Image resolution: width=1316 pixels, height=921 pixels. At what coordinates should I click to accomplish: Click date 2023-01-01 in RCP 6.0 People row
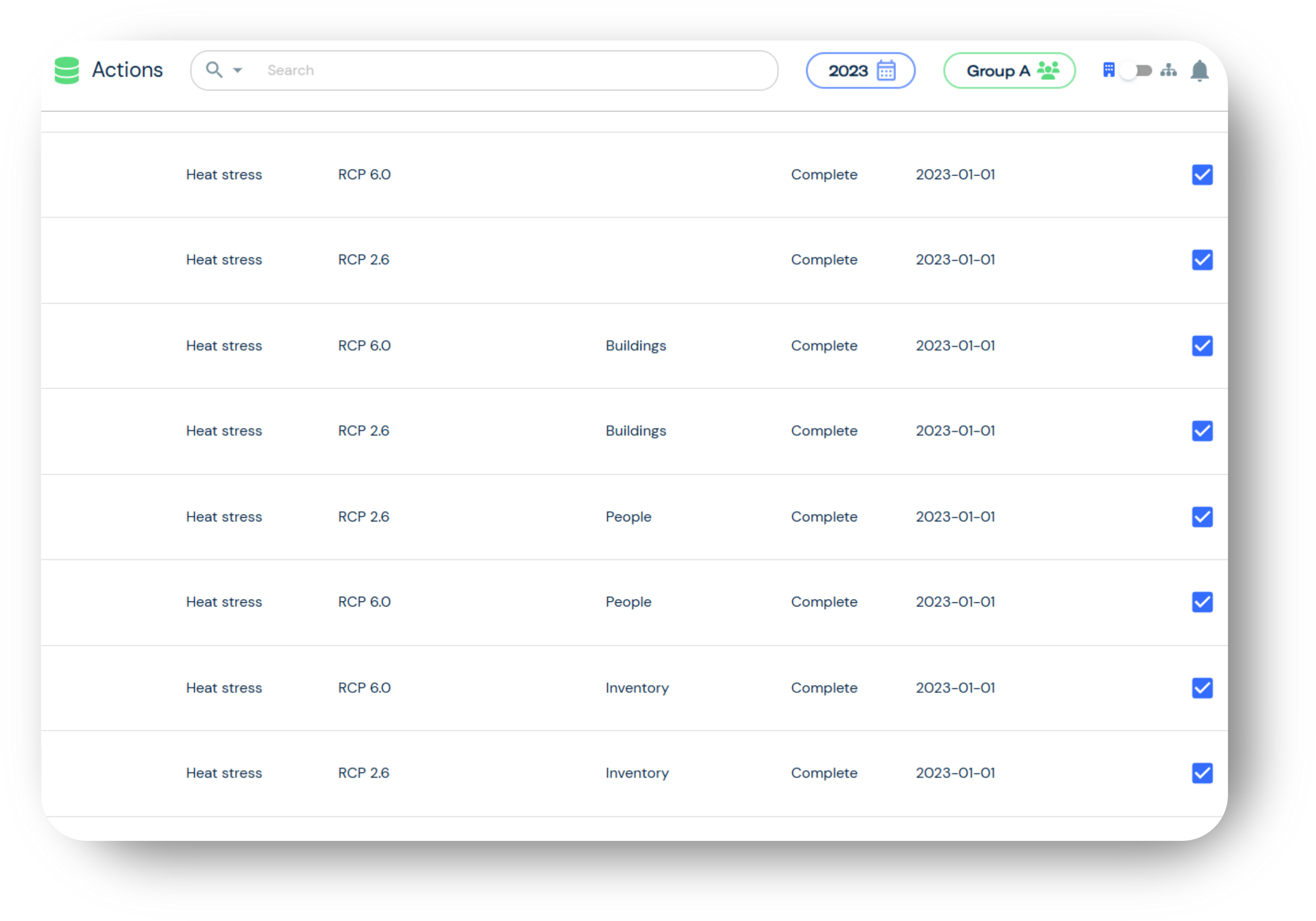tap(955, 602)
